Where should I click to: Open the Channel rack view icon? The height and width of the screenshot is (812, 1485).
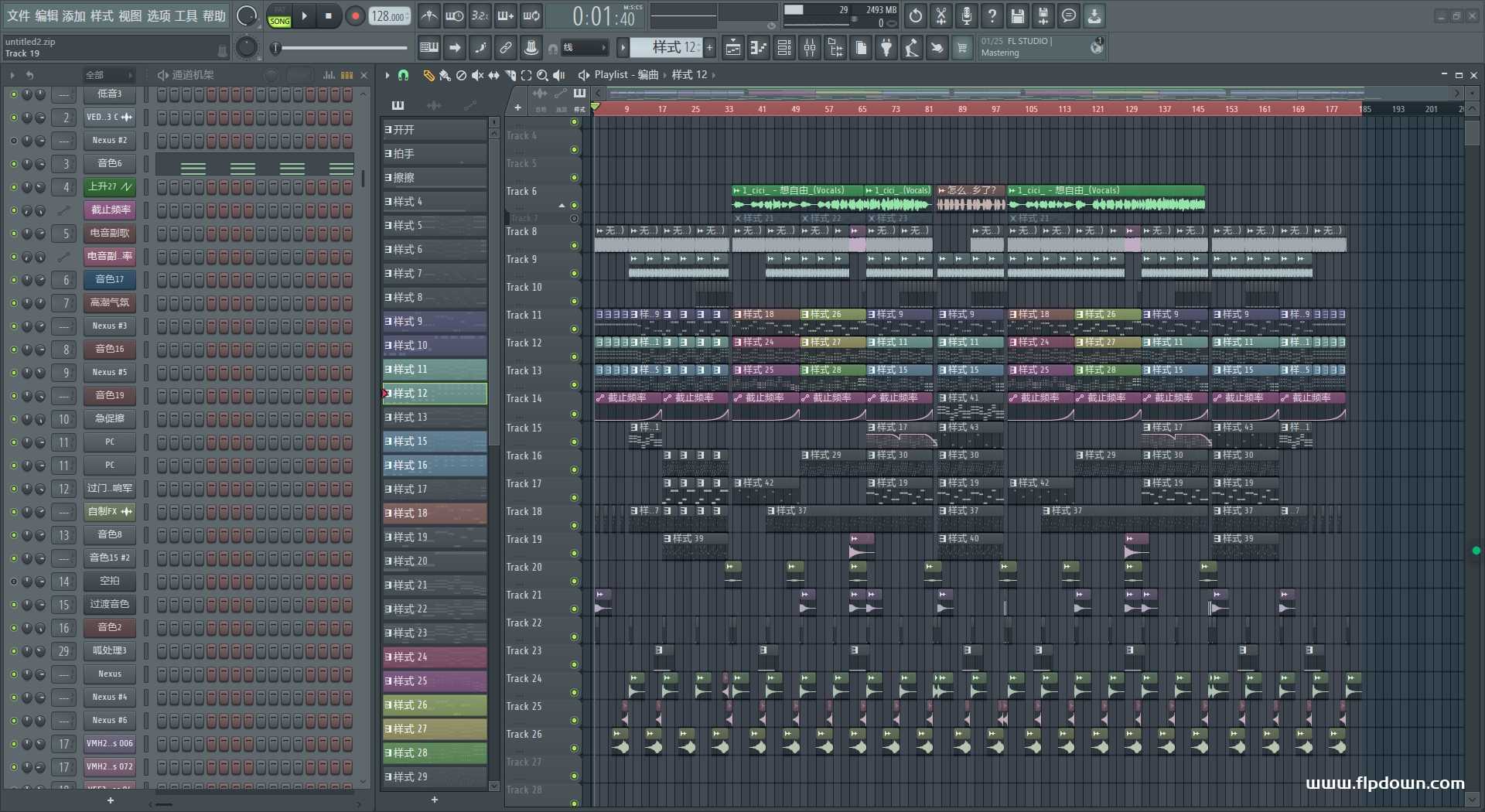pyautogui.click(x=784, y=48)
